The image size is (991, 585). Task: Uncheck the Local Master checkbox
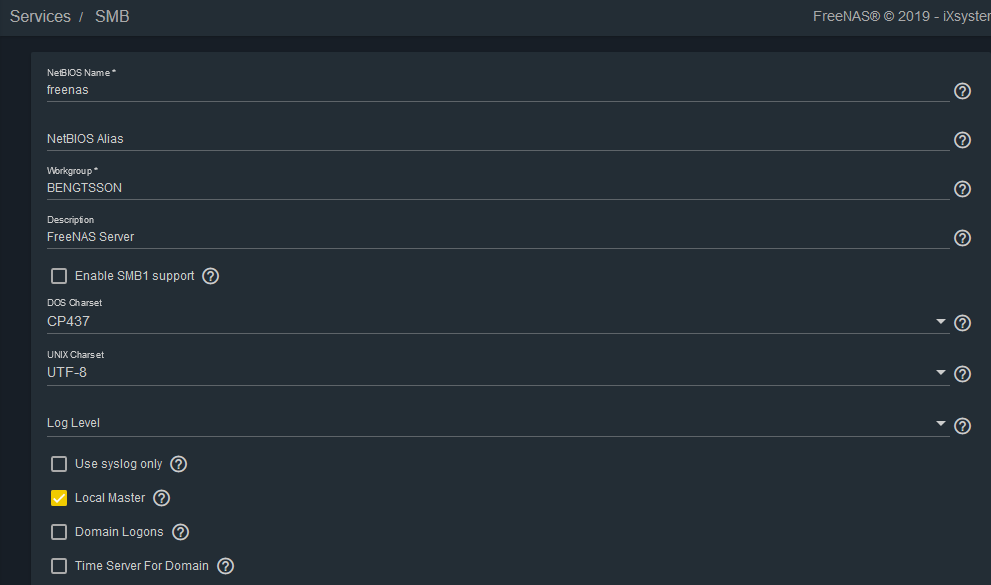[x=59, y=498]
